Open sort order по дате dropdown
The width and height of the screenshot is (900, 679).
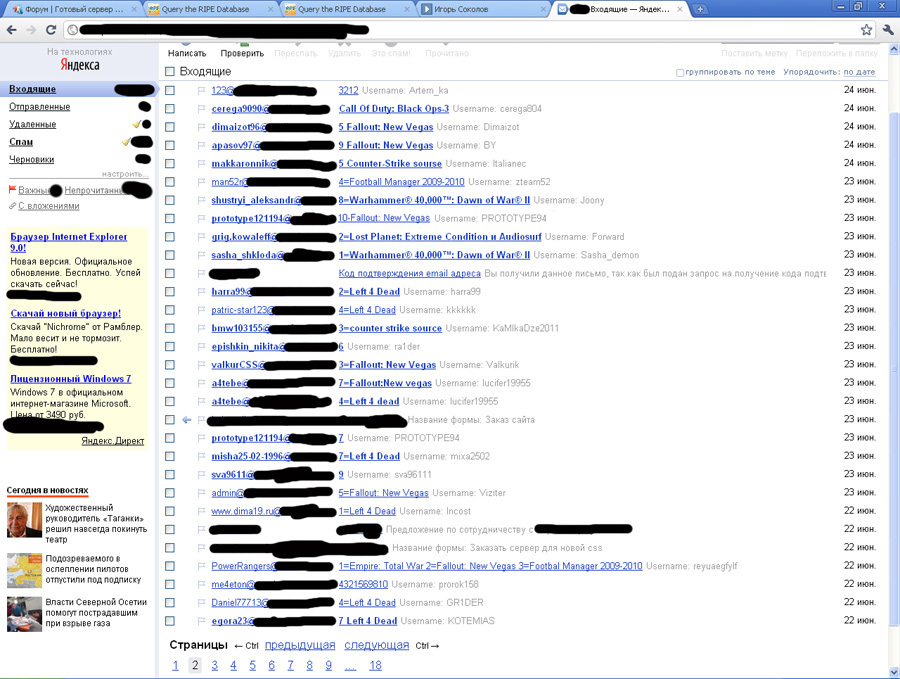coord(859,72)
